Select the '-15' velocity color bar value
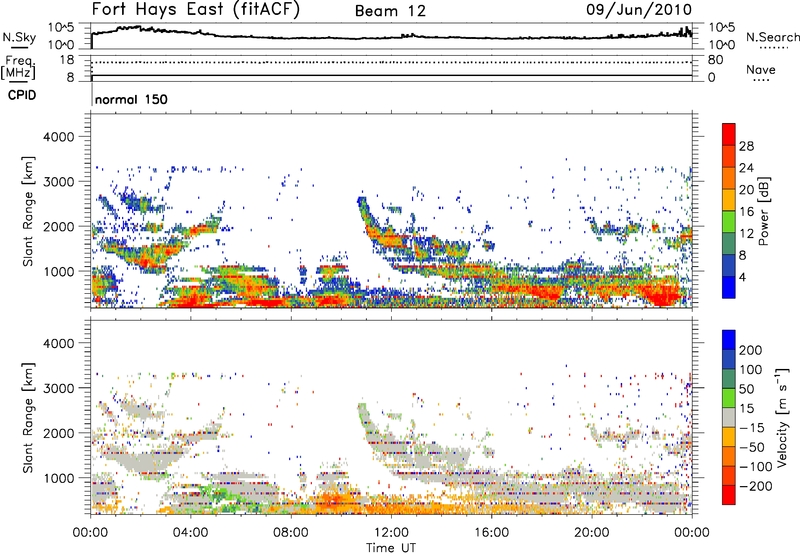This screenshot has width=800, height=554. (x=751, y=427)
